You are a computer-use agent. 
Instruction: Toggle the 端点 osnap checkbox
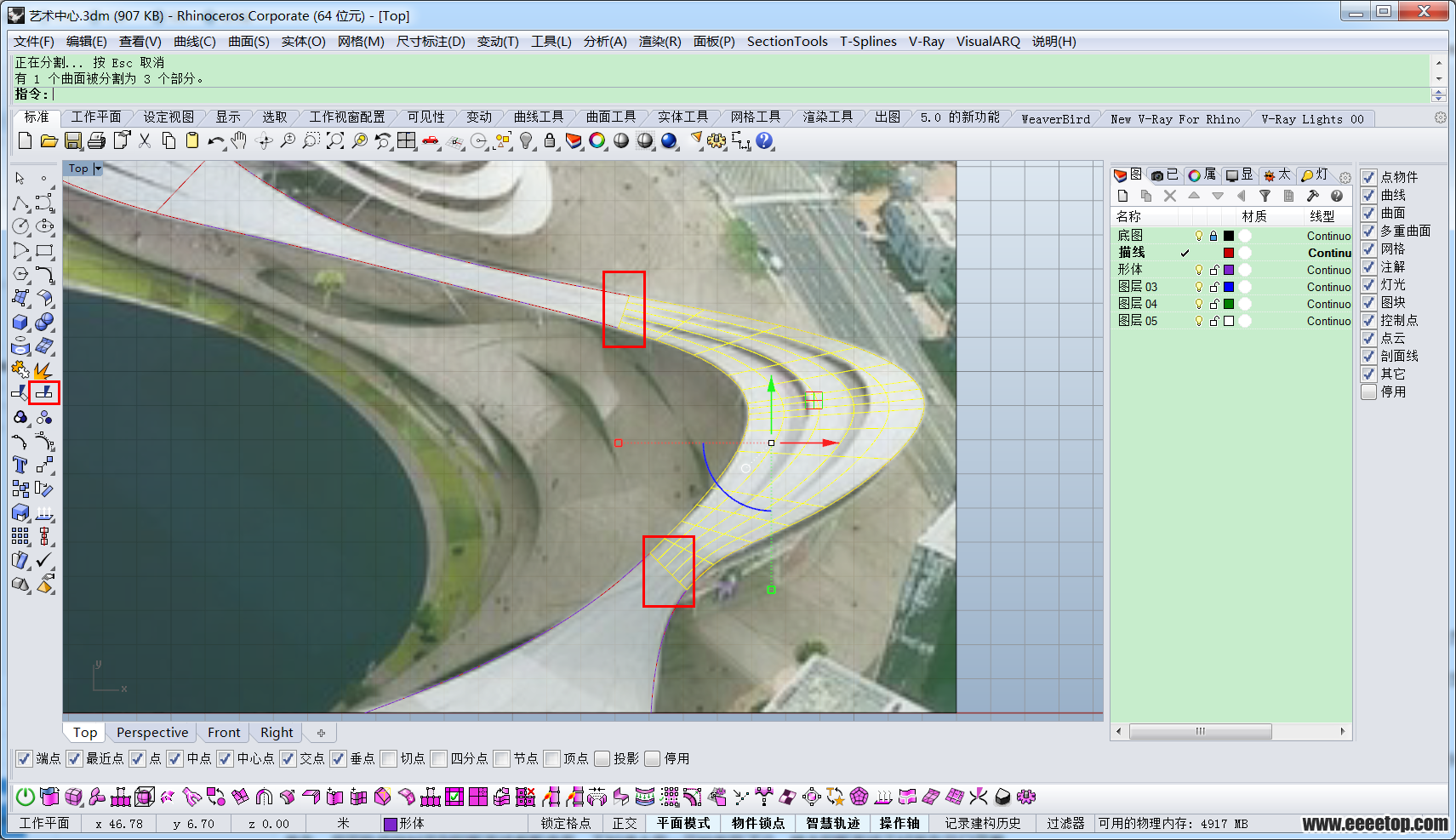25,758
